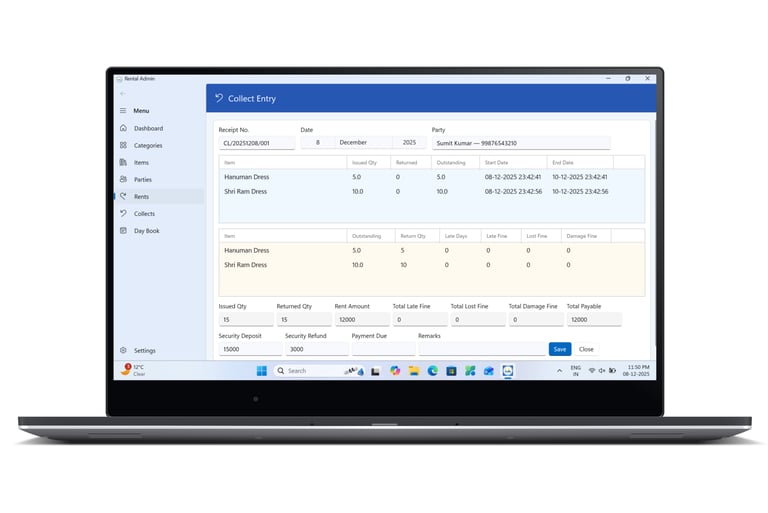768x513 pixels.
Task: Click the Remarks text field
Action: click(x=482, y=349)
